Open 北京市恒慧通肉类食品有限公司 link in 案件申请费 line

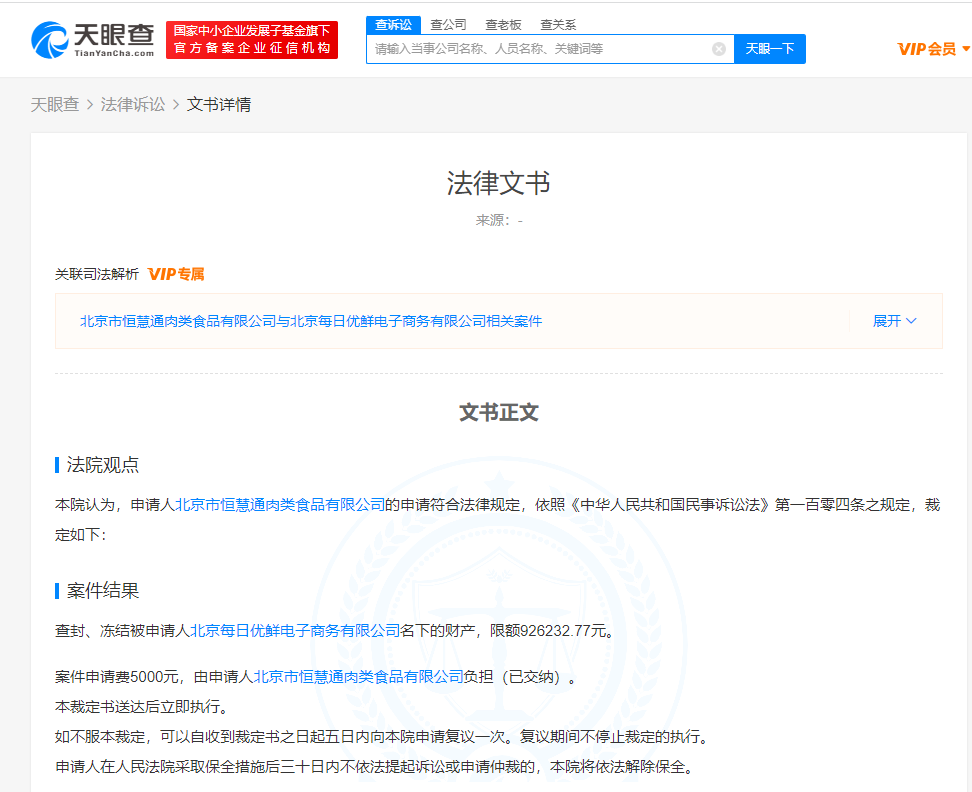pos(358,677)
